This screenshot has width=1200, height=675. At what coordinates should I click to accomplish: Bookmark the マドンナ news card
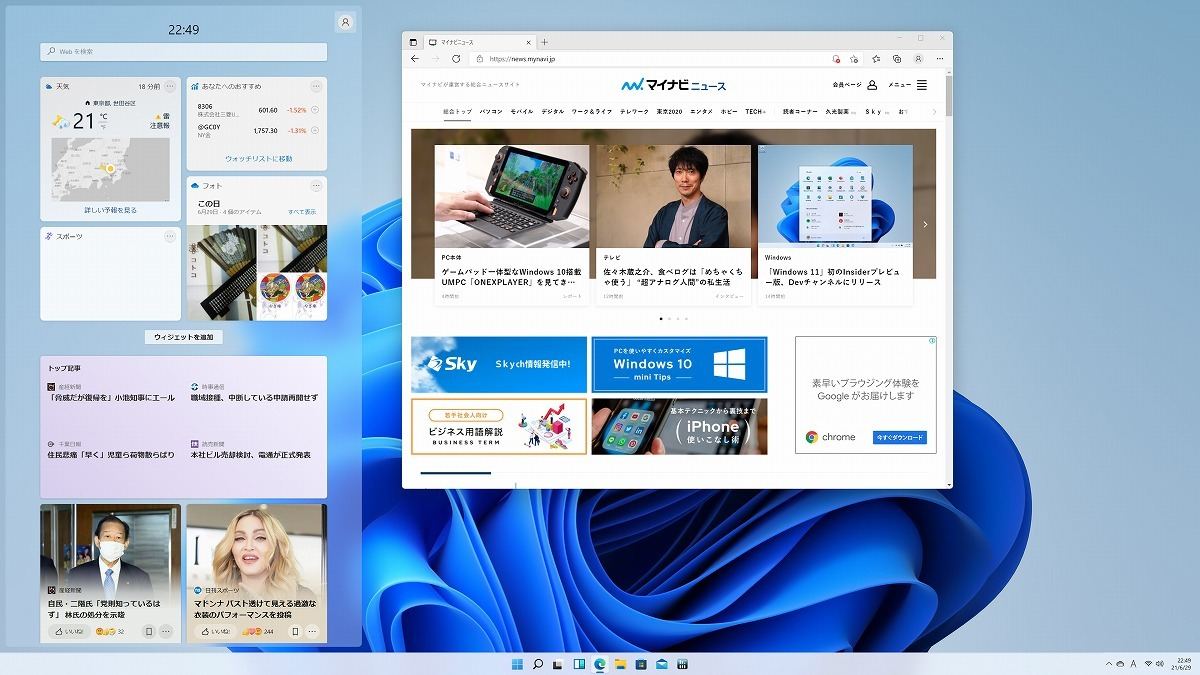(x=295, y=632)
